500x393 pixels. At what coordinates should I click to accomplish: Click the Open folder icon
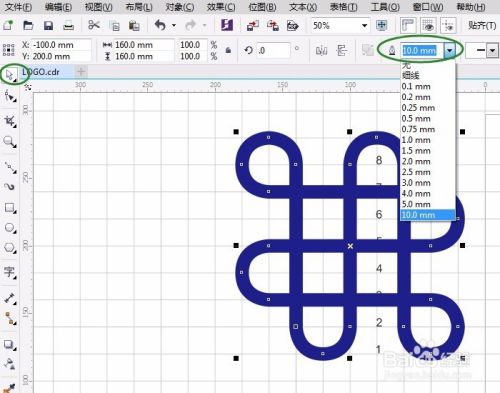(x=28, y=25)
